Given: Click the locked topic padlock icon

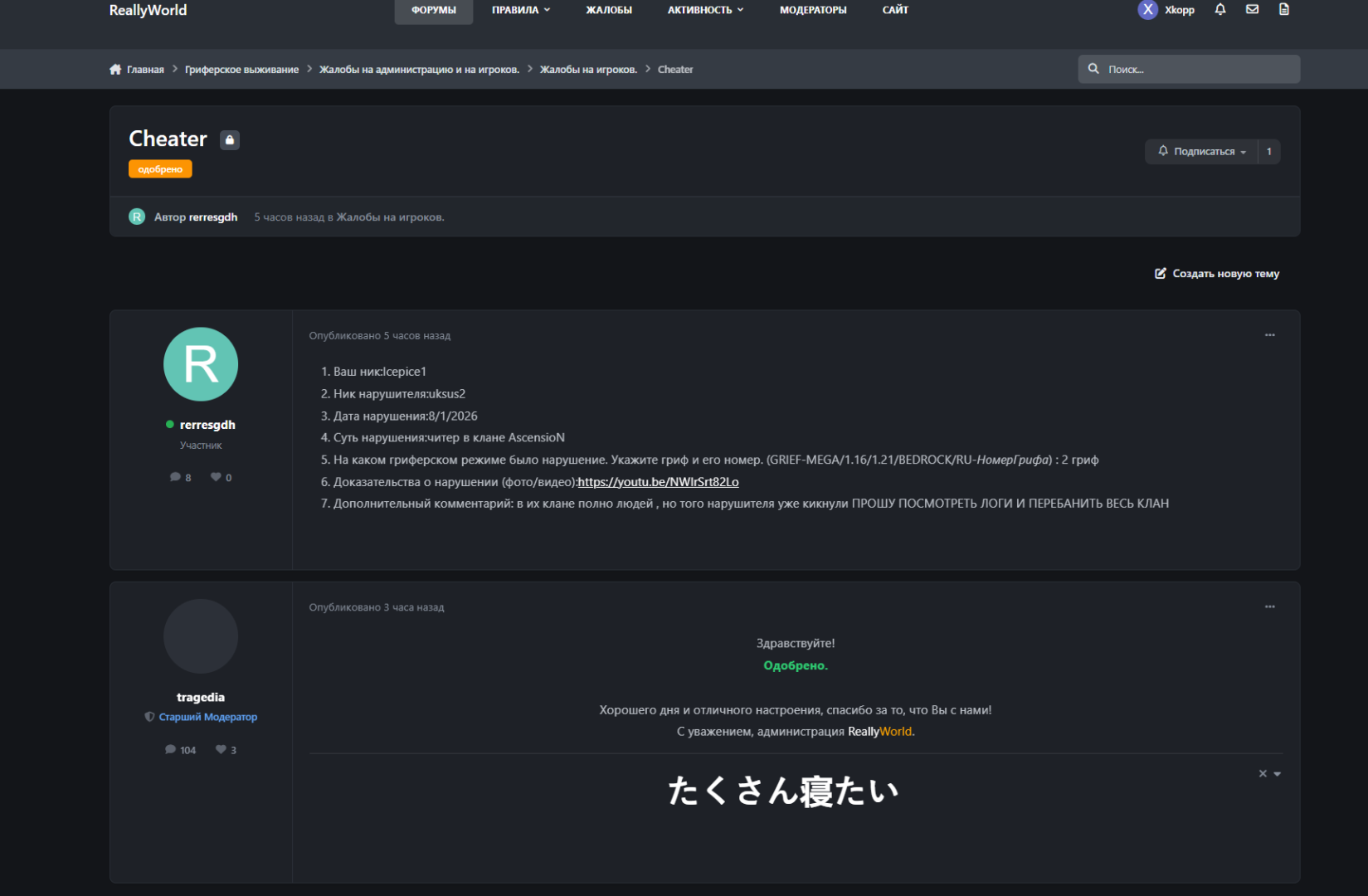Looking at the screenshot, I should pyautogui.click(x=230, y=140).
